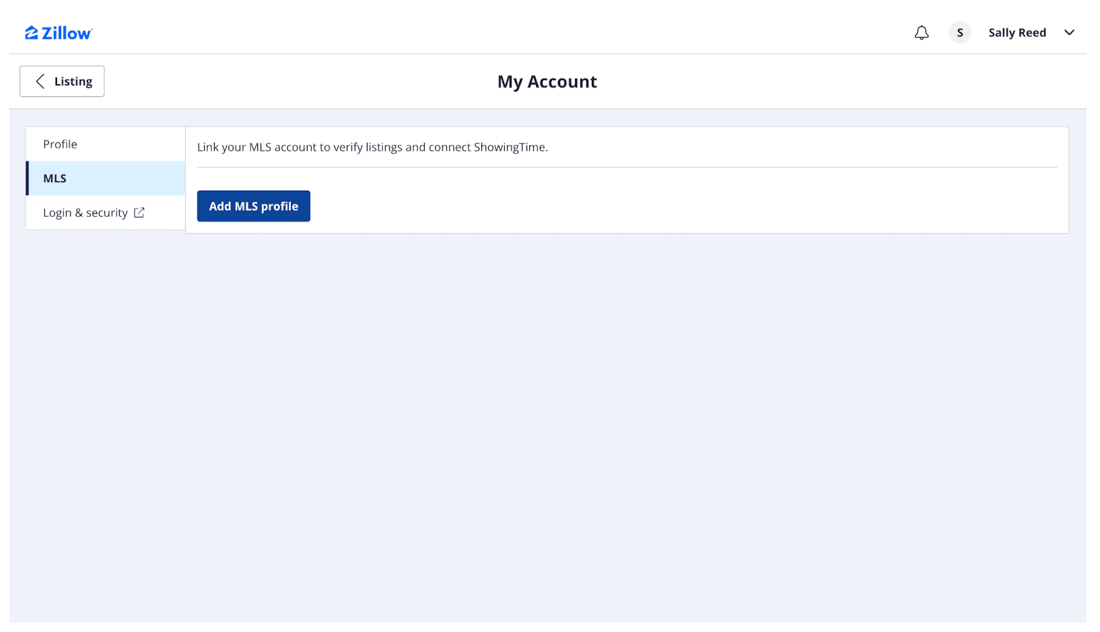Click the back arrow inside Listing button

pyautogui.click(x=40, y=81)
